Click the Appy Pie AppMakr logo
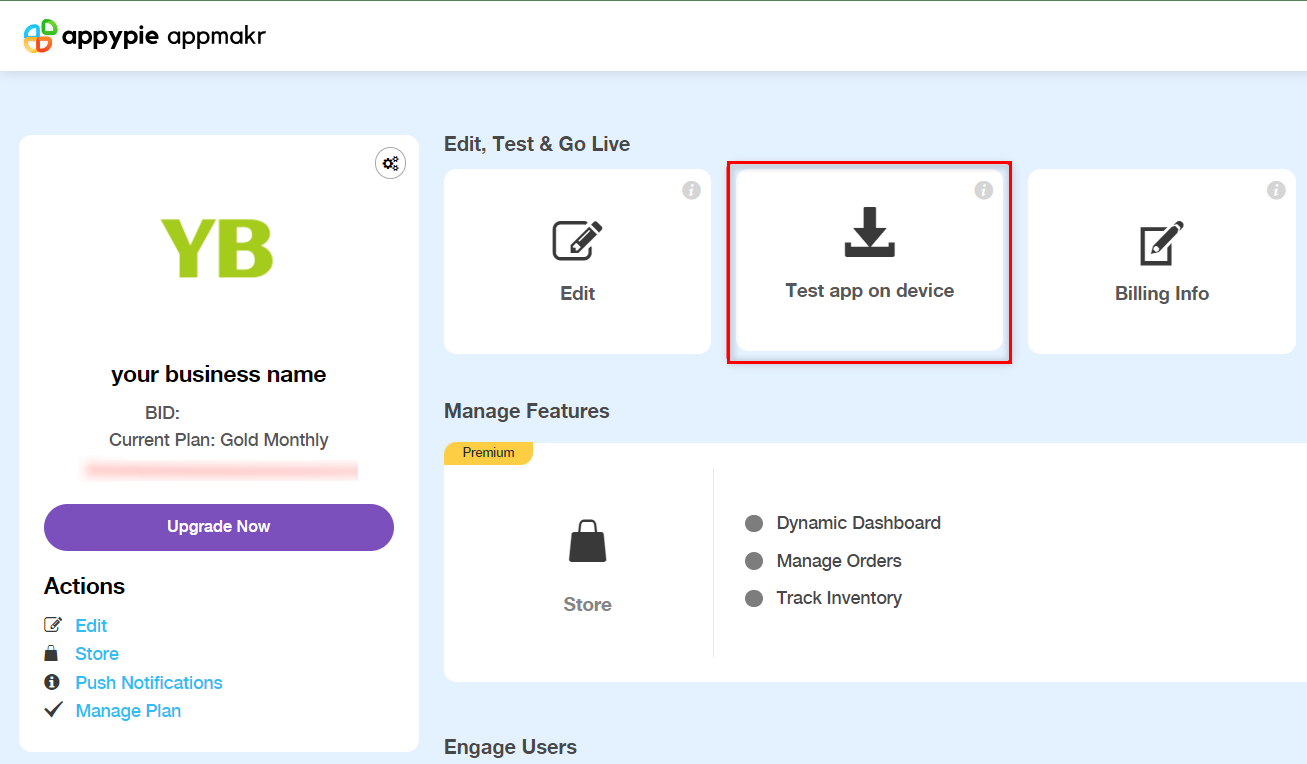Image resolution: width=1307 pixels, height=764 pixels. [x=143, y=35]
